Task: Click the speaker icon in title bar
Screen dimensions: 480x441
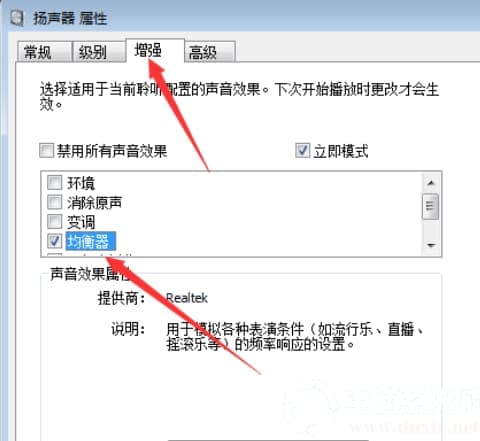Action: 16,17
